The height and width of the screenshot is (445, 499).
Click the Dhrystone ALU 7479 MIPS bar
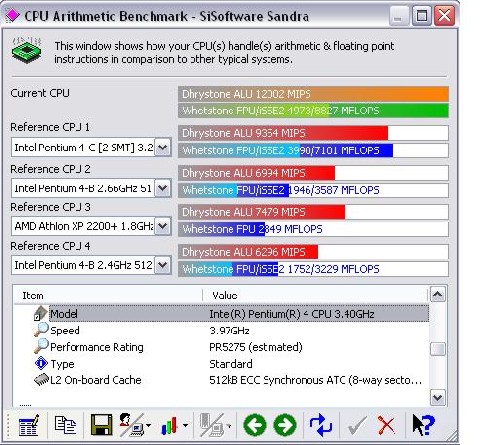coord(313,212)
